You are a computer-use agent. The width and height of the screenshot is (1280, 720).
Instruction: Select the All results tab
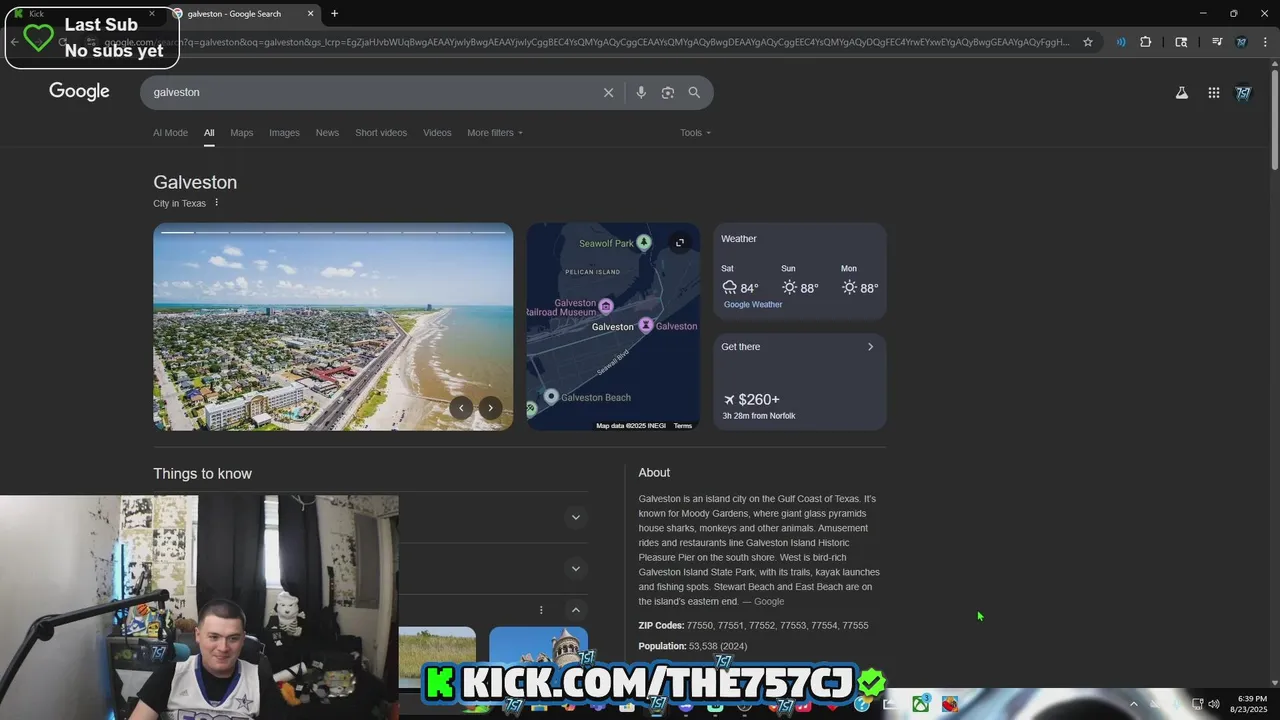coord(209,133)
